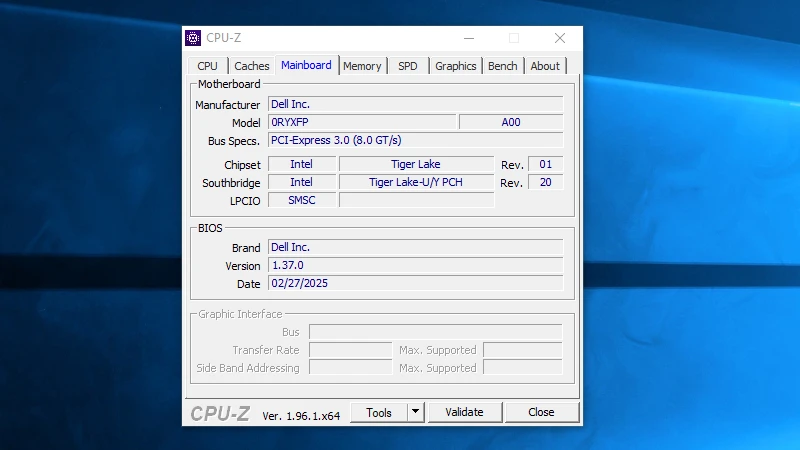800x450 pixels.
Task: Click the Close button at bottom
Action: point(541,412)
